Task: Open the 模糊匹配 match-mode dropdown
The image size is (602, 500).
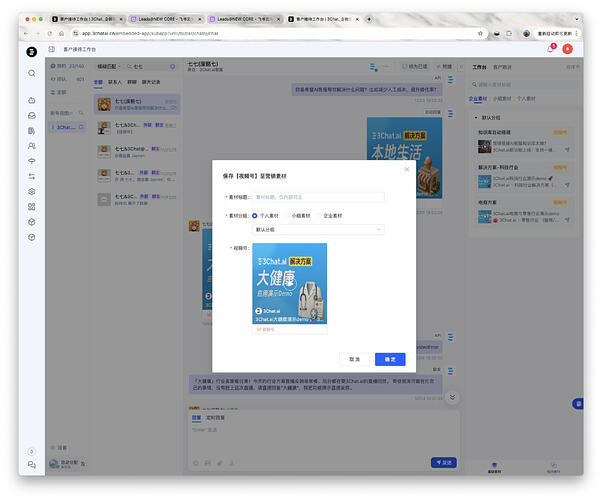Action: 108,66
